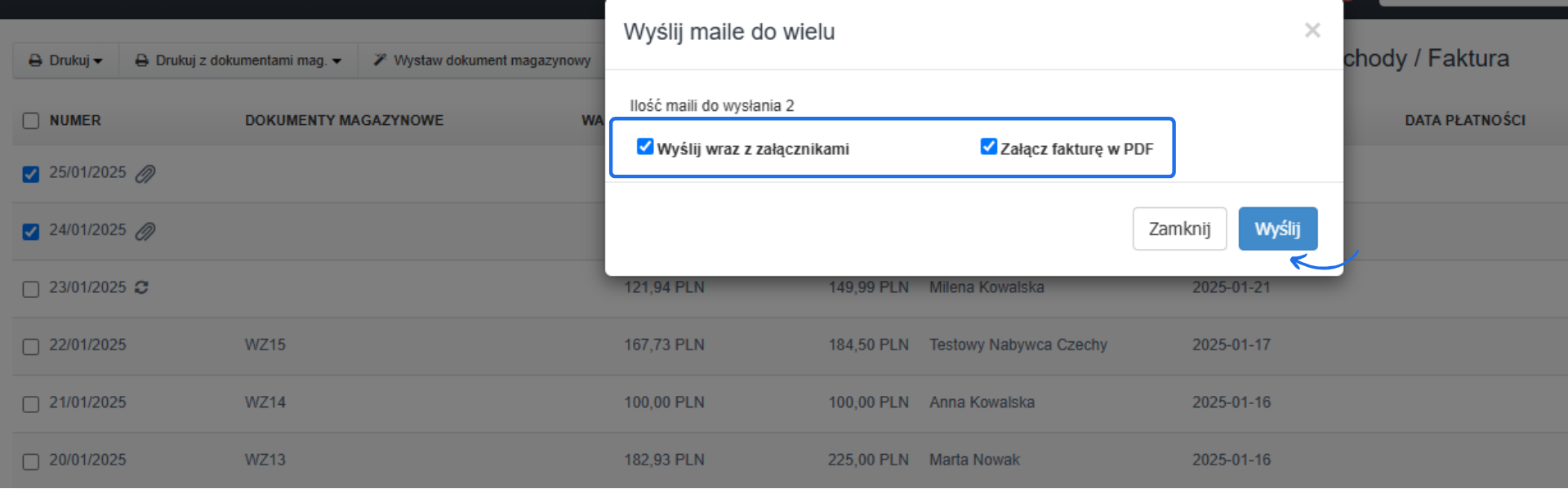This screenshot has width=1568, height=489.
Task: Click the Wyślij button to send emails
Action: (1278, 229)
